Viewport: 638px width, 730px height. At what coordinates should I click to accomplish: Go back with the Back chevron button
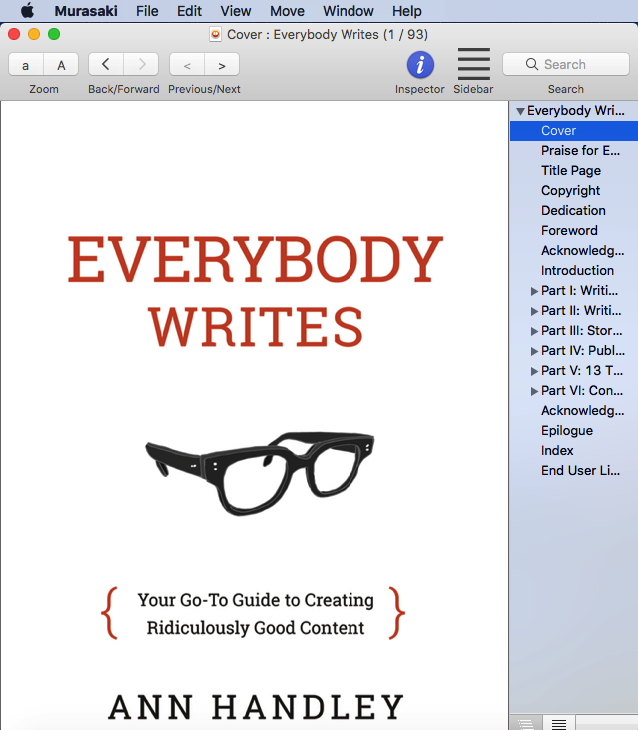[x=106, y=64]
